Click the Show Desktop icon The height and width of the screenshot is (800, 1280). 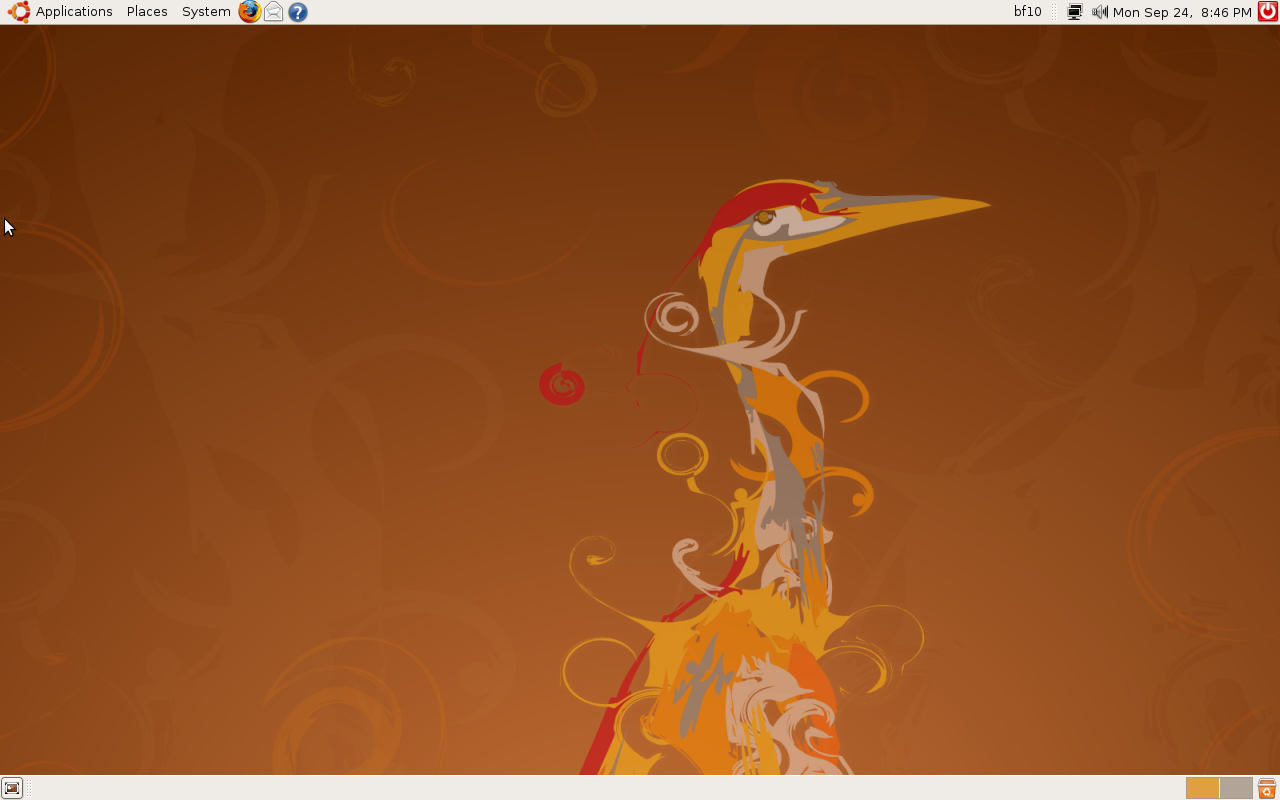coord(12,788)
